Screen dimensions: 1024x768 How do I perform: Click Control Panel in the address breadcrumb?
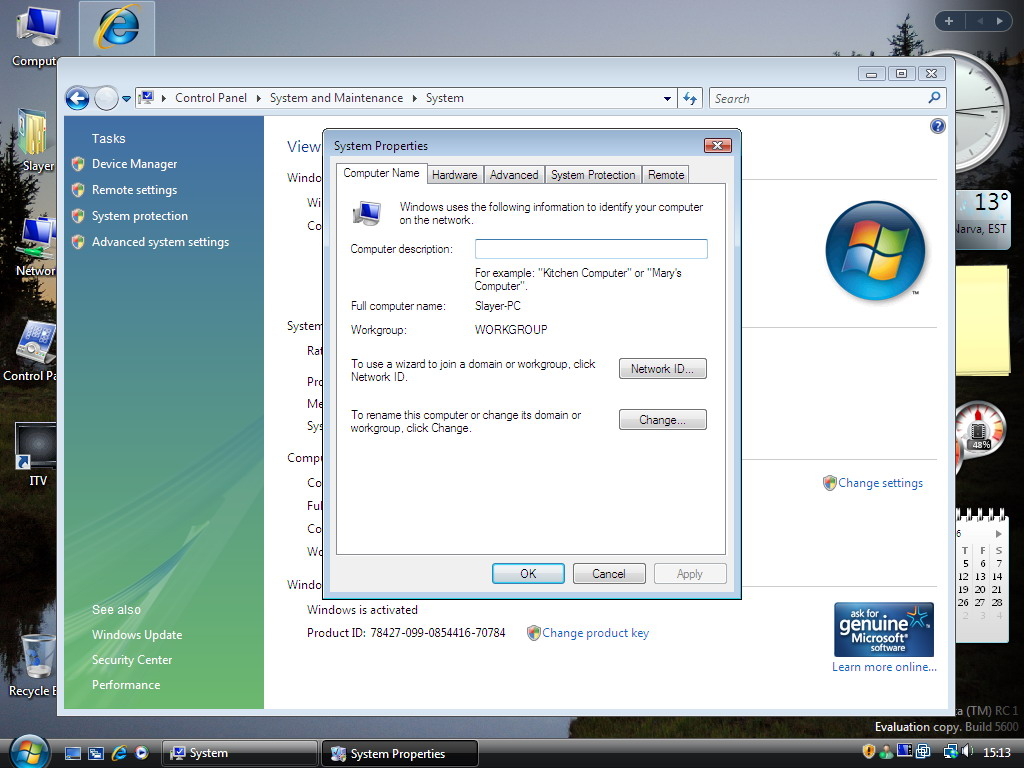pos(210,98)
